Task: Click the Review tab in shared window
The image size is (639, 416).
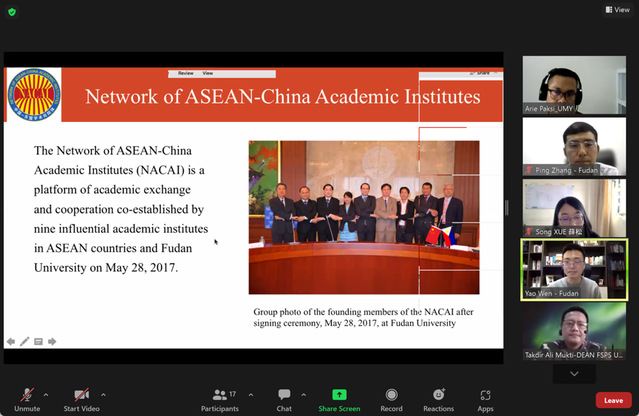Action: (x=185, y=73)
